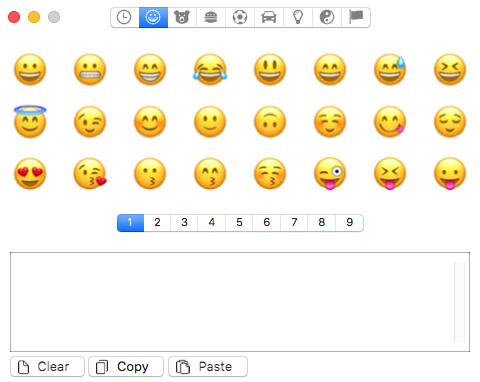480x382 pixels.
Task: Go to emoji page 3
Action: (184, 223)
